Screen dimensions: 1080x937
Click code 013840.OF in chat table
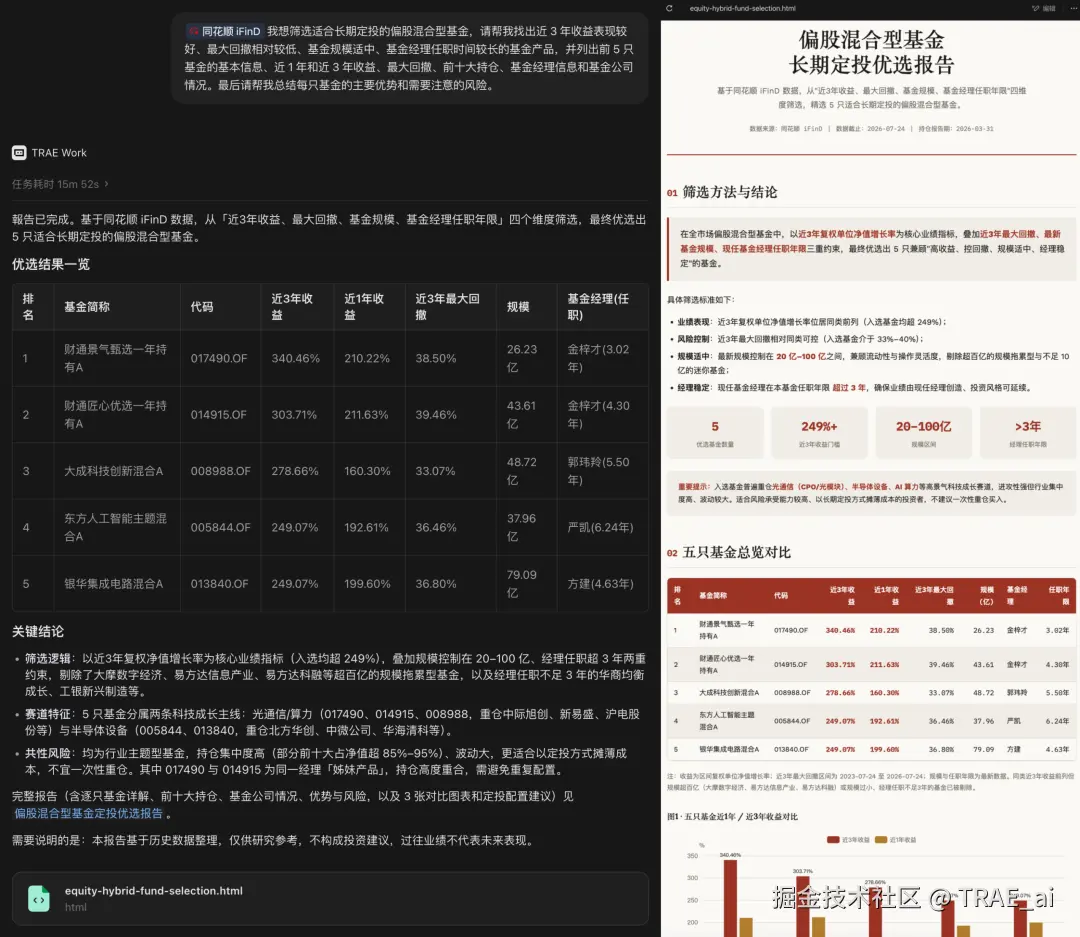point(220,584)
